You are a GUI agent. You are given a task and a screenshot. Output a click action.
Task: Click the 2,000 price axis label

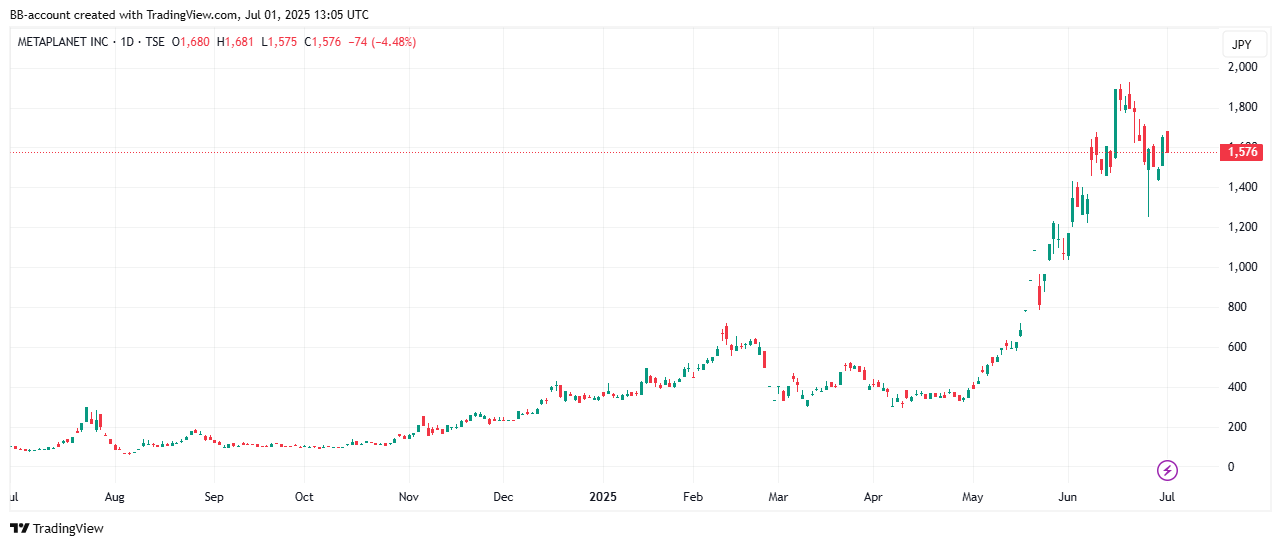[x=1244, y=67]
